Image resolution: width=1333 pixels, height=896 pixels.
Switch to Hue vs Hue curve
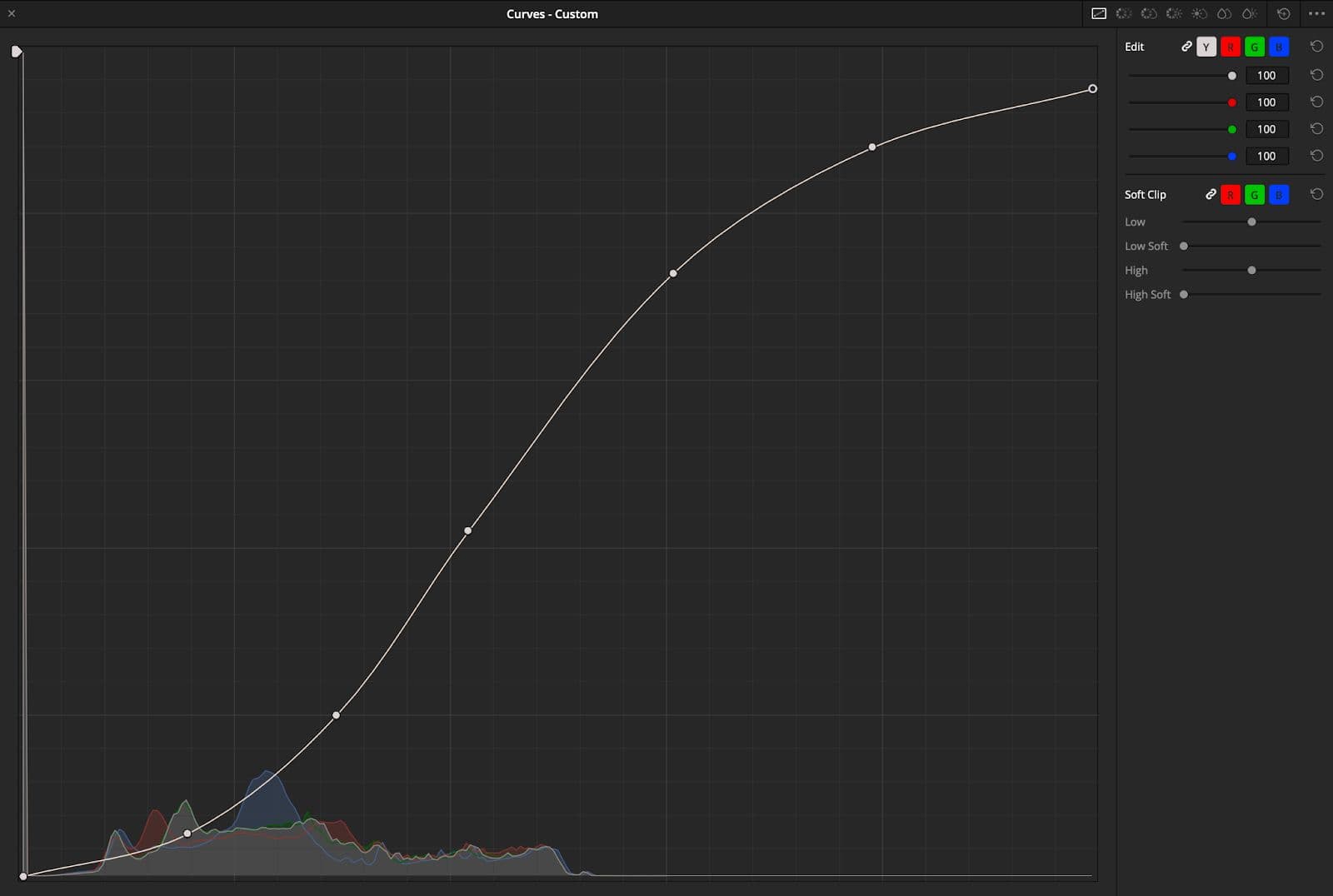1124,14
